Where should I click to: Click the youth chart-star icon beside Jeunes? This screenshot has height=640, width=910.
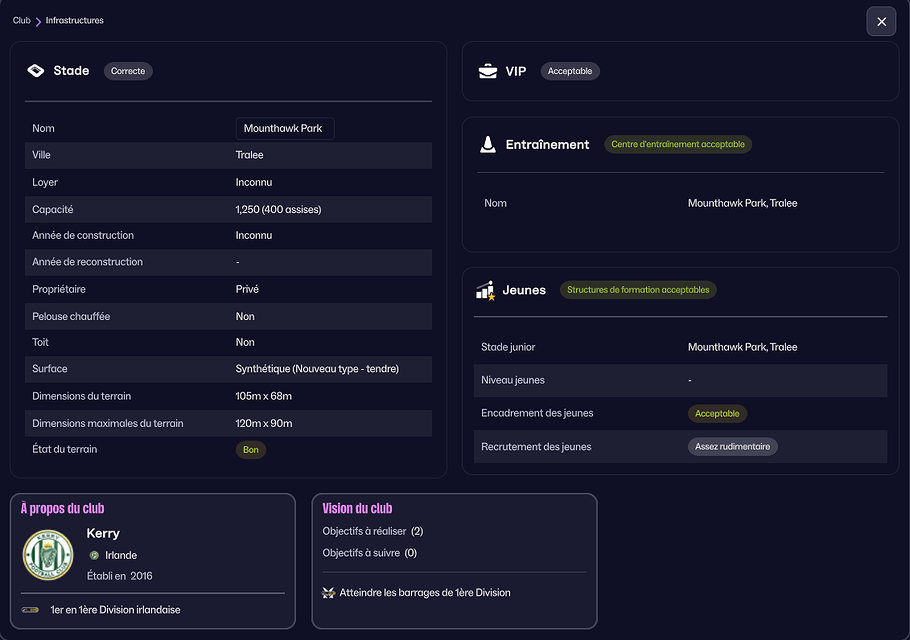coord(485,290)
